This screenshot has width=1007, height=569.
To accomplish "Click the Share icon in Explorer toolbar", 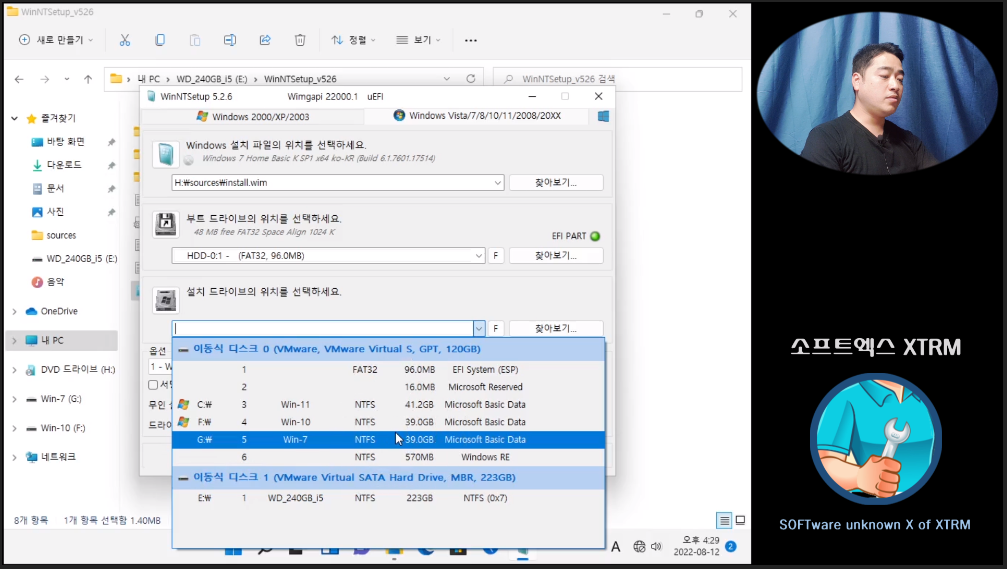I will [265, 40].
